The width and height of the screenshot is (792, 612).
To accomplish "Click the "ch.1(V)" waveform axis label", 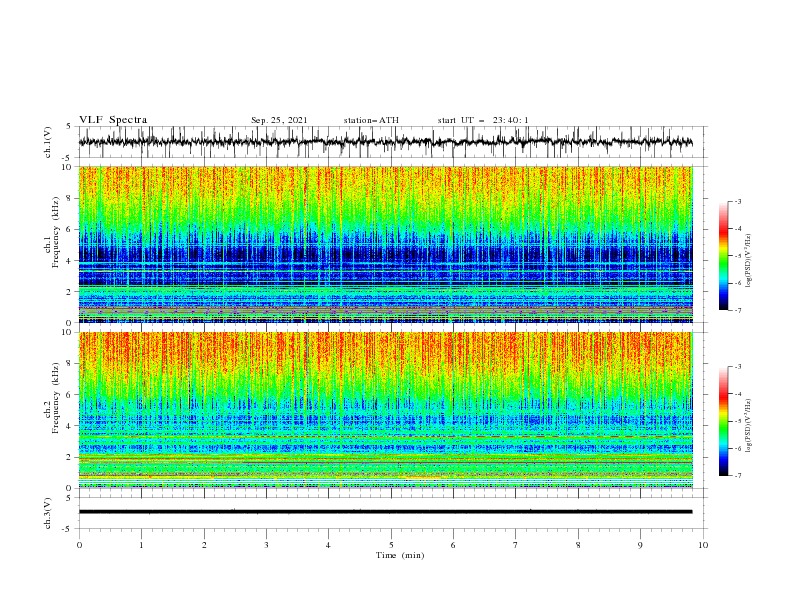I will 48,142.
